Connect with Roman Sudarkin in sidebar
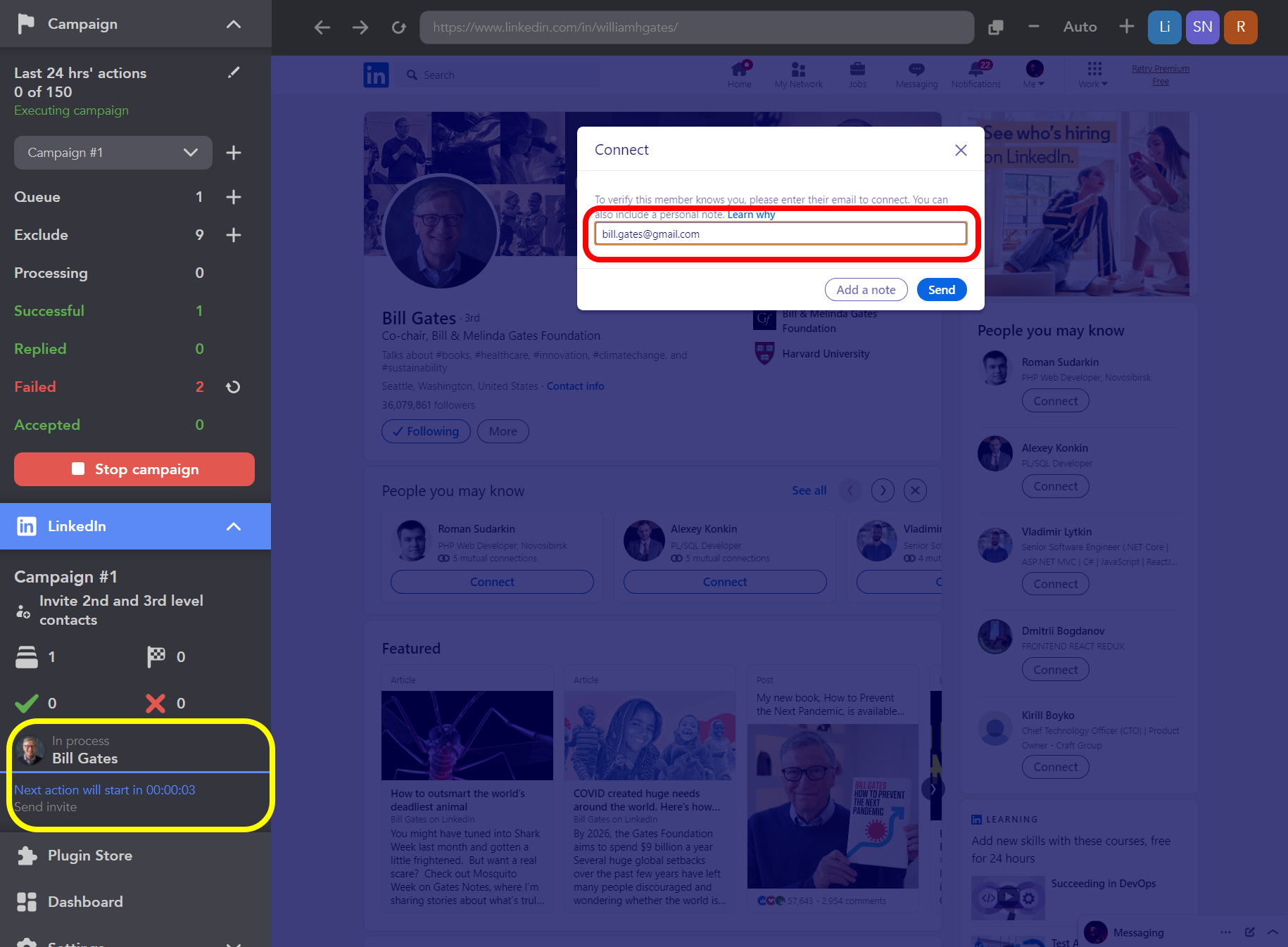 1055,401
